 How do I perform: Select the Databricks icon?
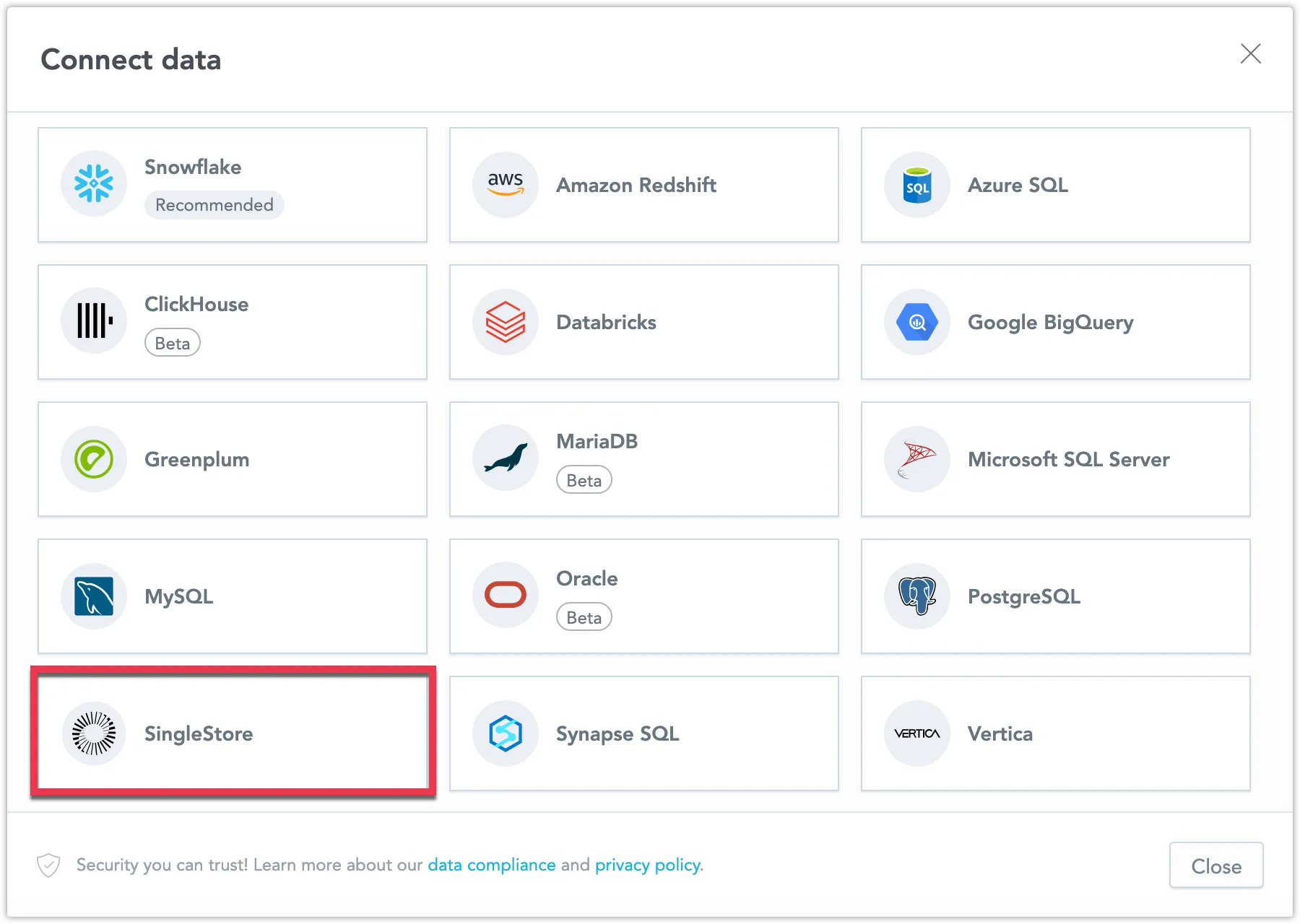pos(505,321)
